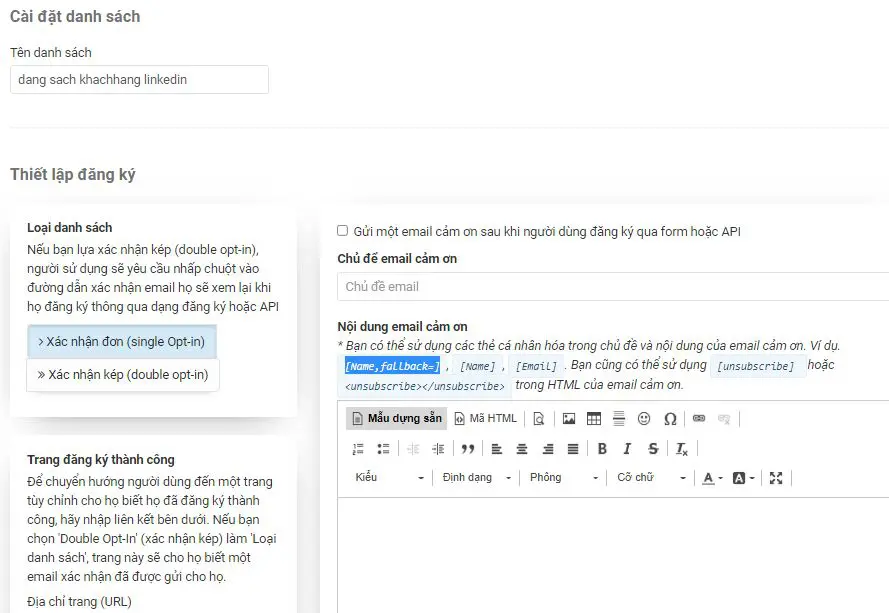The image size is (889, 613).
Task: Maximize the editor to fullscreen
Action: 776,478
